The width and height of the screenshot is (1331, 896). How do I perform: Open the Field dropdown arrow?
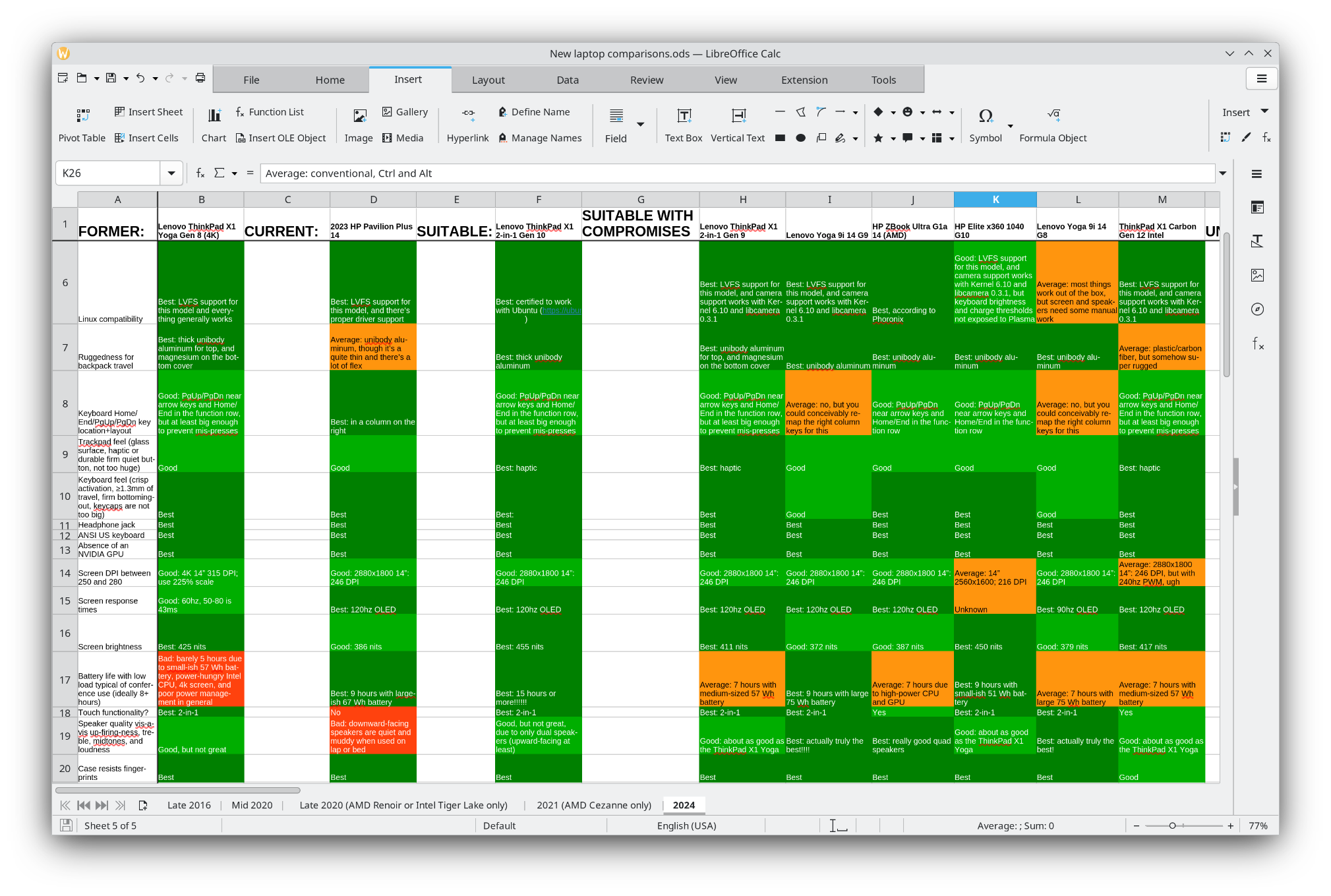click(x=640, y=124)
